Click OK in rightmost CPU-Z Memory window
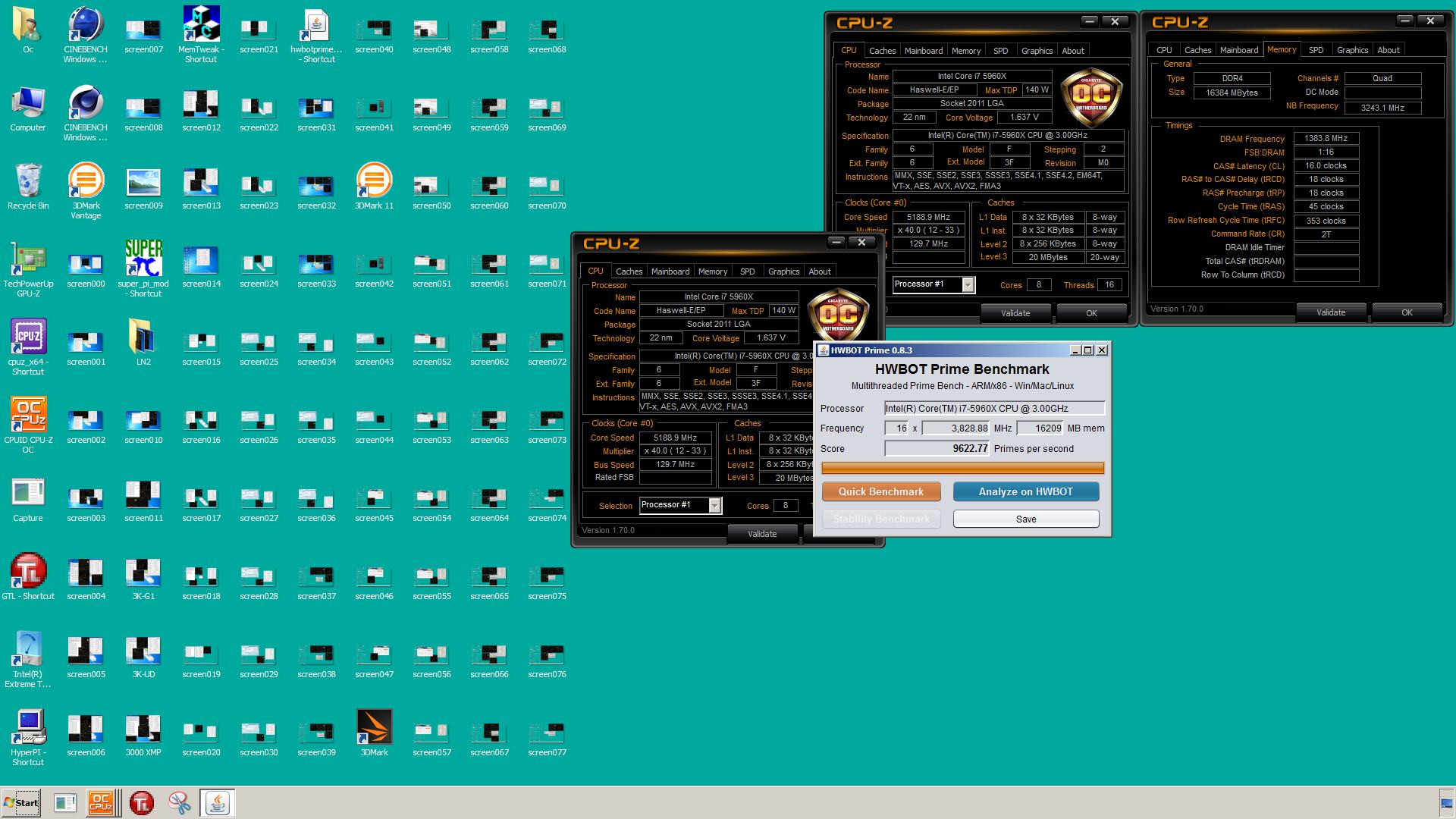The image size is (1456, 819). click(x=1407, y=312)
